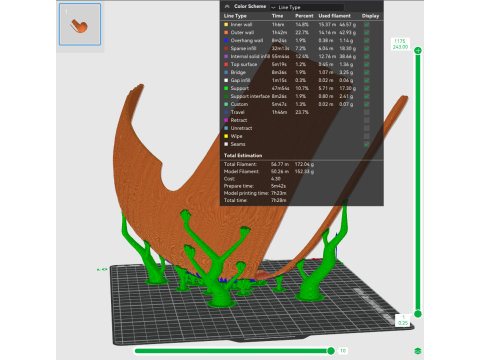Click the Support green color swatch
The image size is (480, 360).
click(x=226, y=88)
